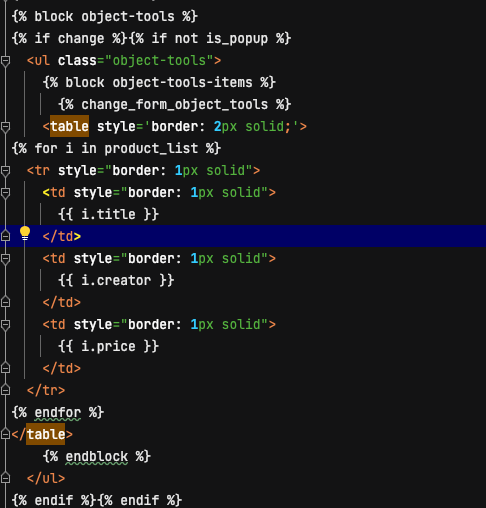Click "{% block object-tools-items %}" line
This screenshot has height=508, width=486.
159,83
